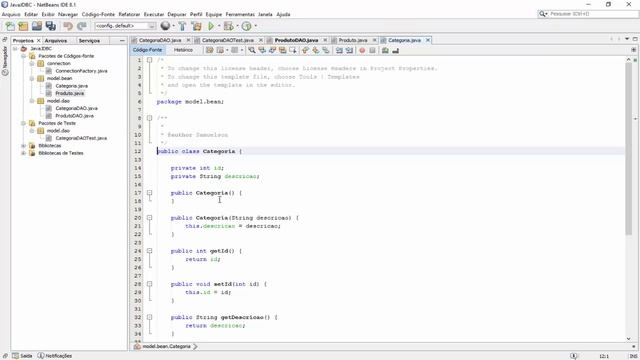Viewport: 640px width, 360px height.
Task: Select ConnectionFactory.java in the project tree
Action: tap(81, 71)
